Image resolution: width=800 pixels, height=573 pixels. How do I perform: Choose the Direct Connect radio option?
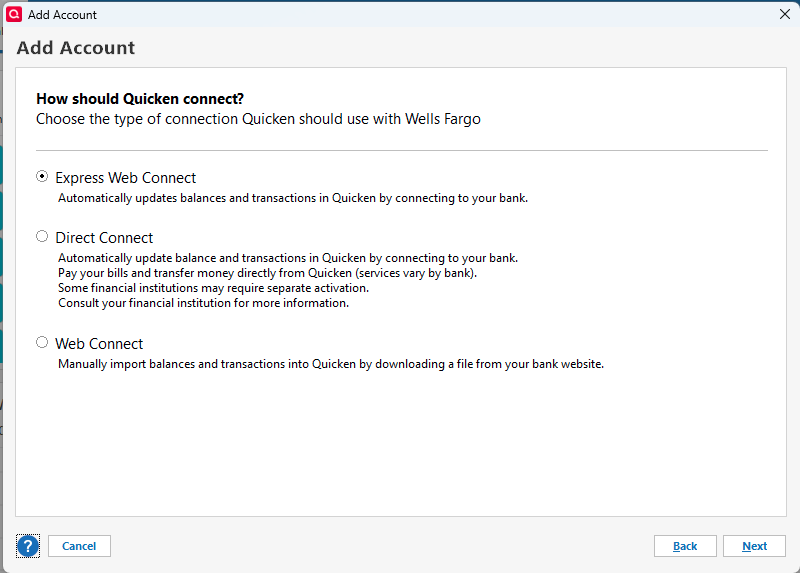click(42, 236)
